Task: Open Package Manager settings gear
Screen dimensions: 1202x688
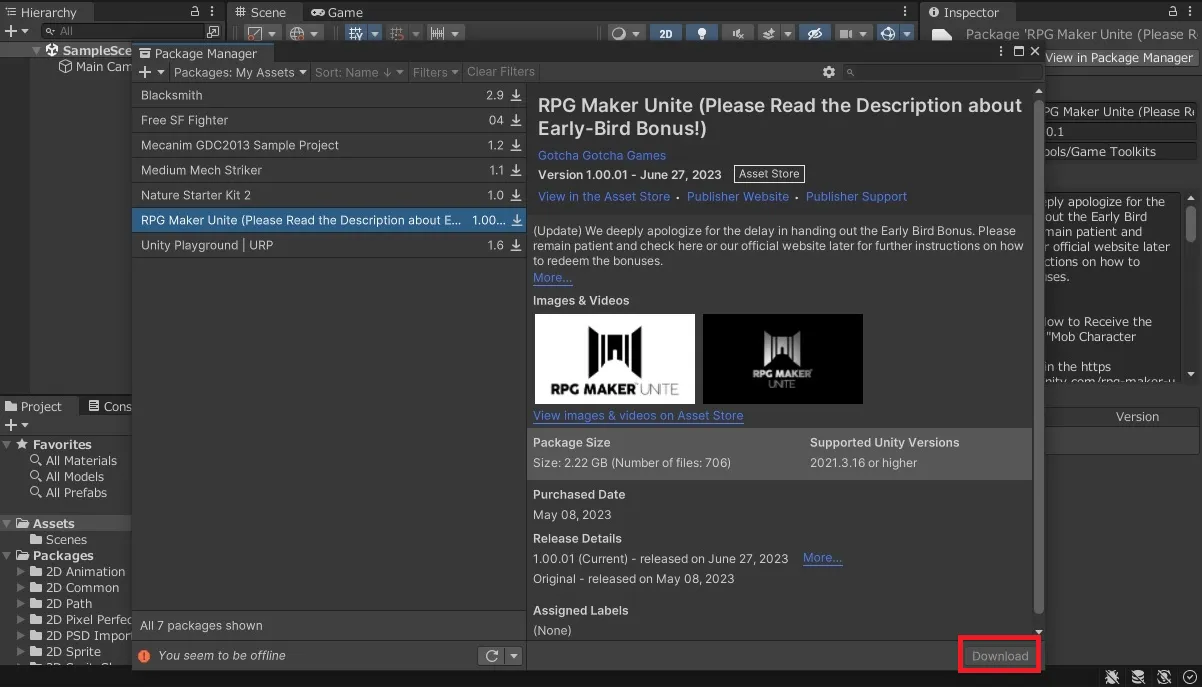Action: click(x=828, y=72)
